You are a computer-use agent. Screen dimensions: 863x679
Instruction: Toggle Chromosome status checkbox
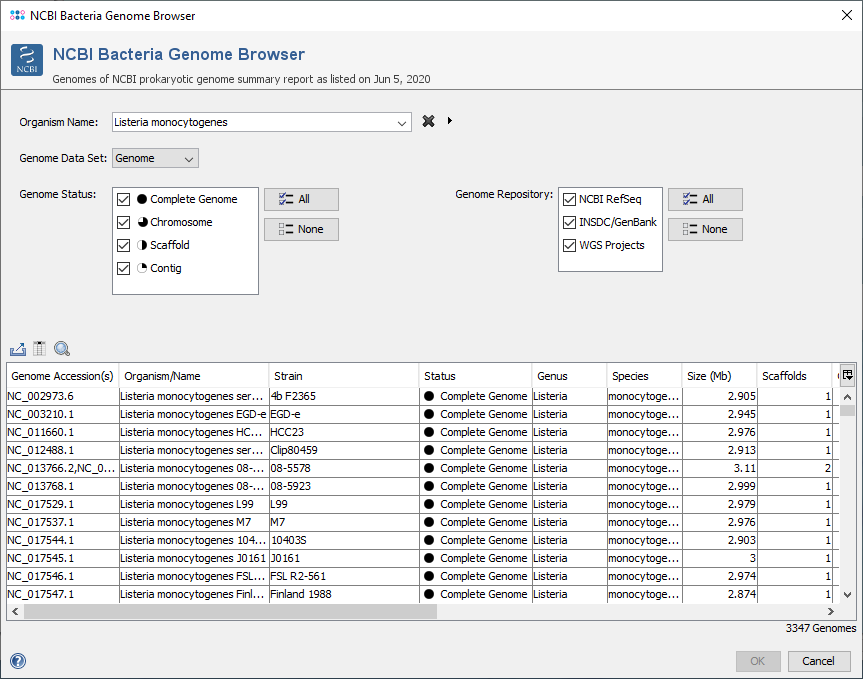pos(123,222)
